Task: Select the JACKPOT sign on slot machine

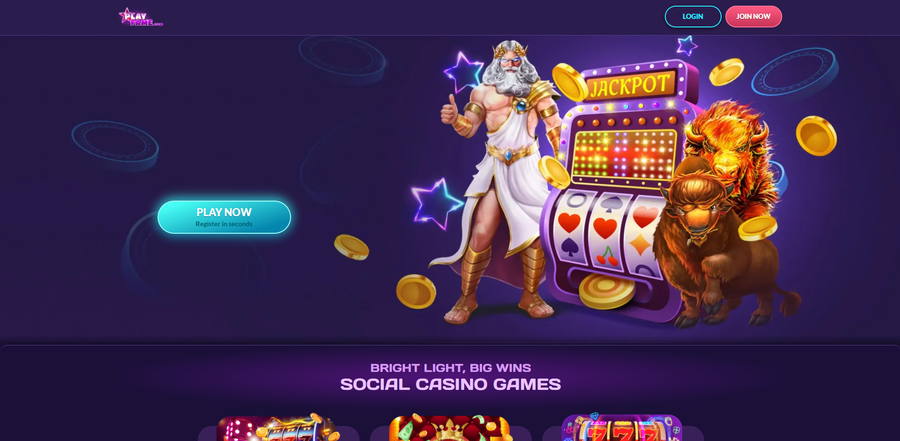Action: tap(630, 86)
